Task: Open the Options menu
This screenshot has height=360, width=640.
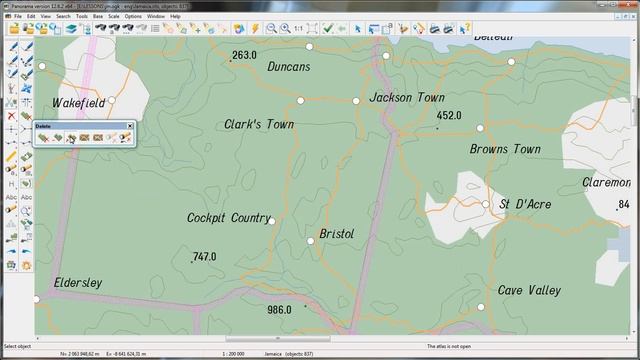Action: click(x=133, y=16)
